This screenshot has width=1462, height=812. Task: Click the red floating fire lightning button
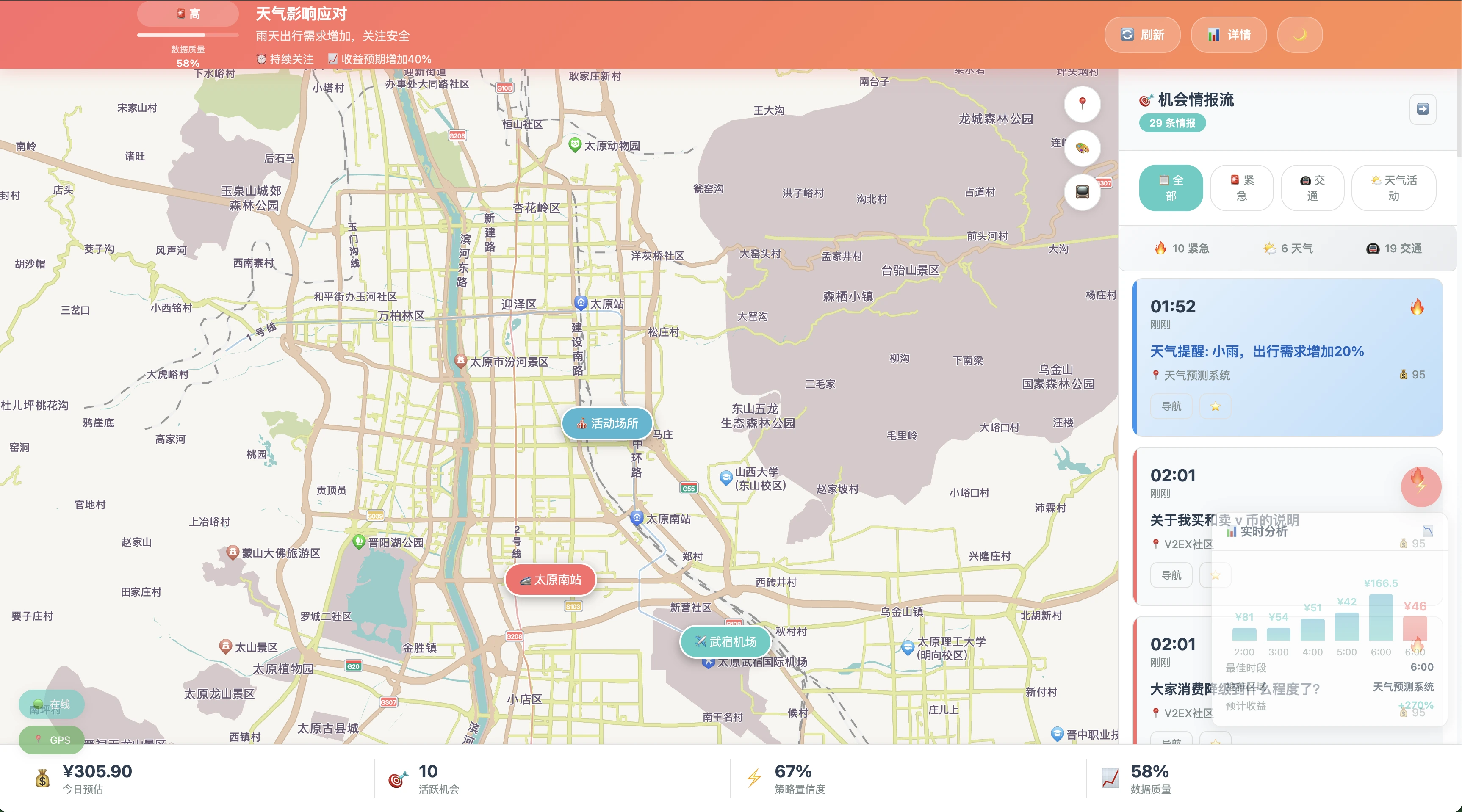(1420, 486)
